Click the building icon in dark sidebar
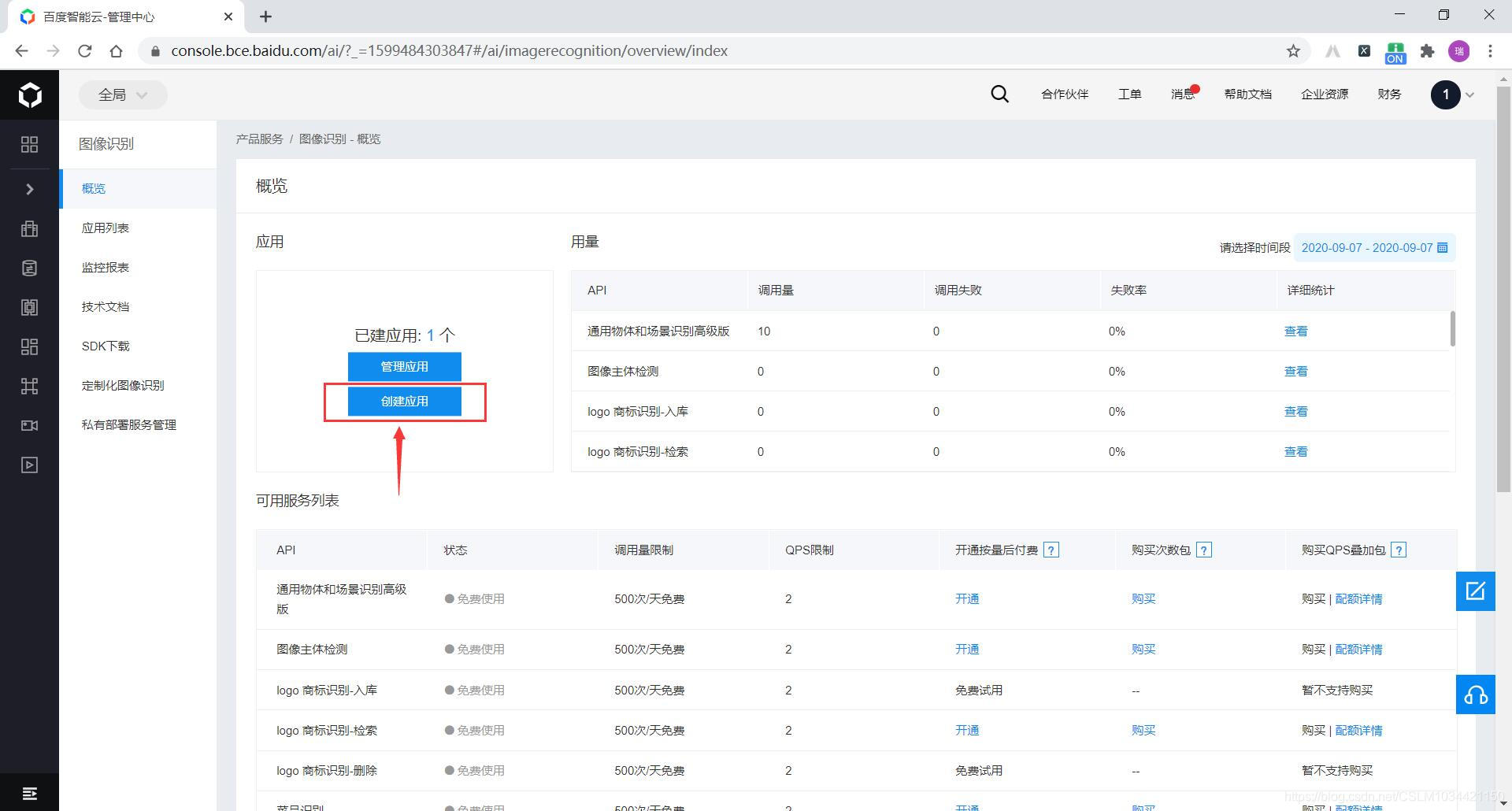The width and height of the screenshot is (1512, 811). click(29, 228)
